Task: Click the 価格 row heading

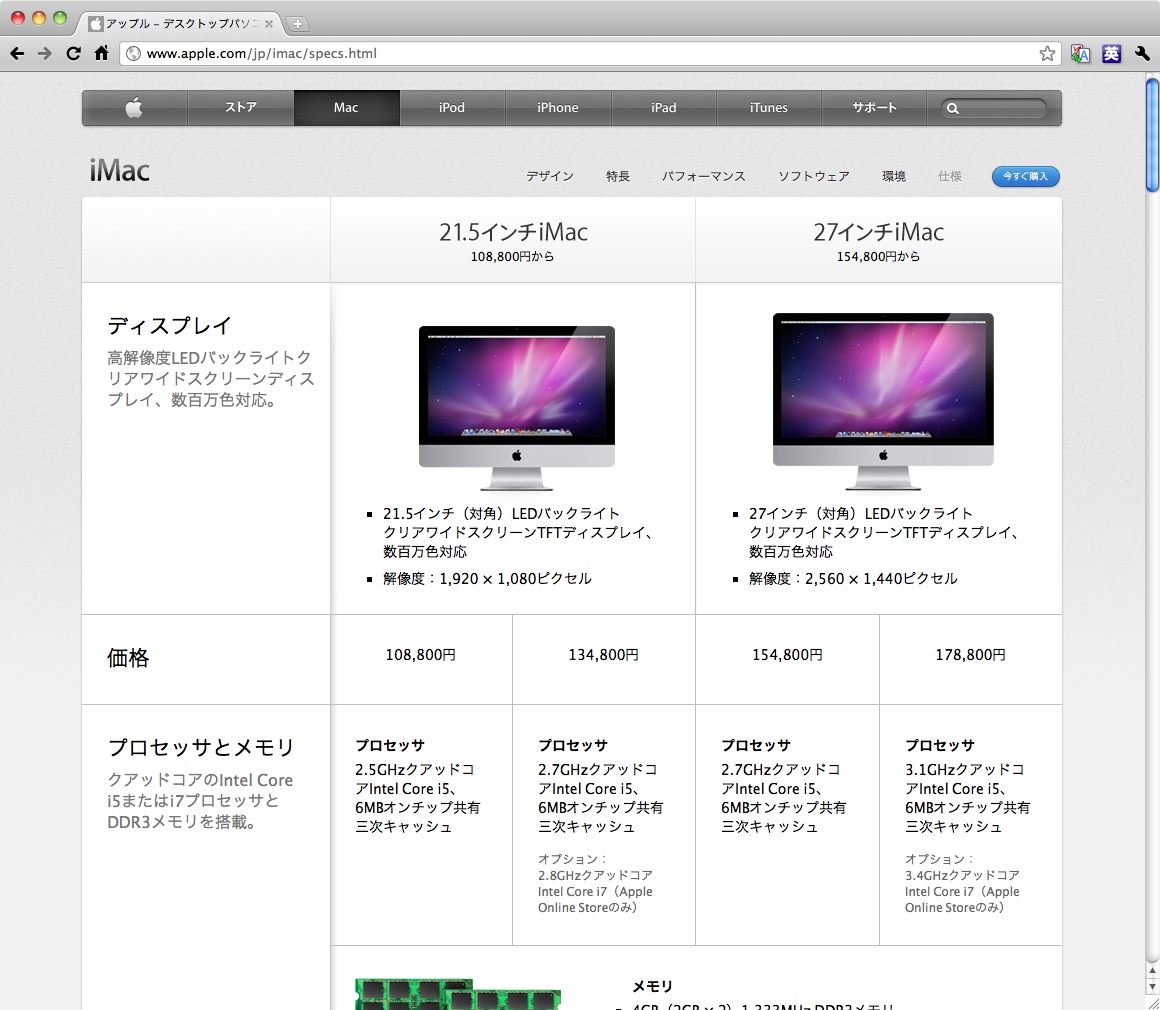Action: point(129,658)
